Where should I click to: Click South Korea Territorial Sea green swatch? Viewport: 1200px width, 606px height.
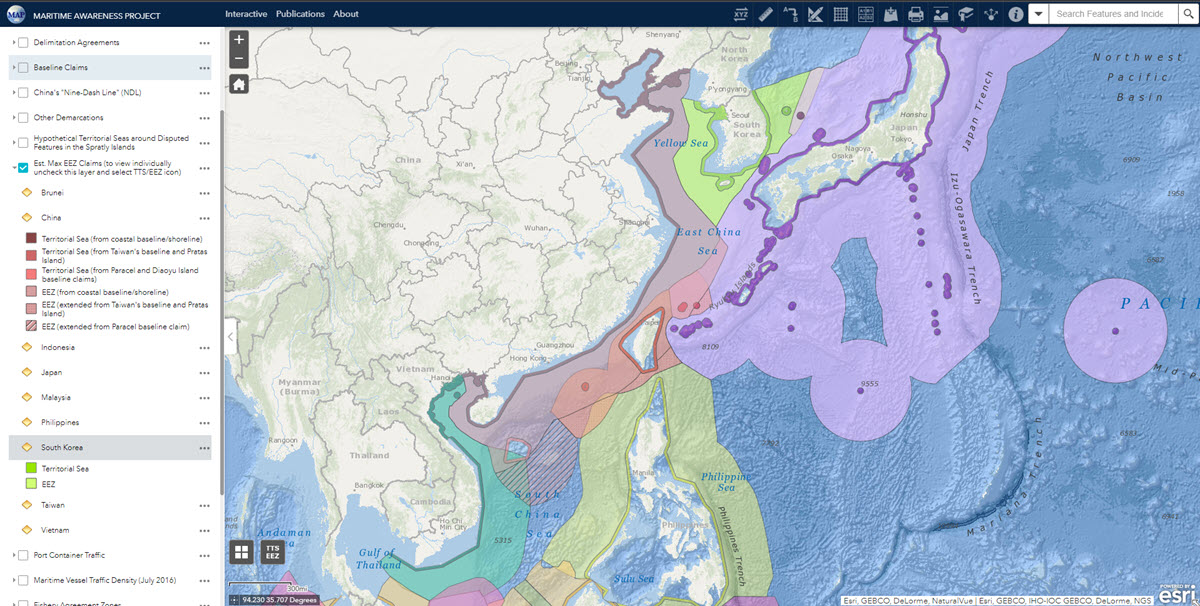pos(31,468)
